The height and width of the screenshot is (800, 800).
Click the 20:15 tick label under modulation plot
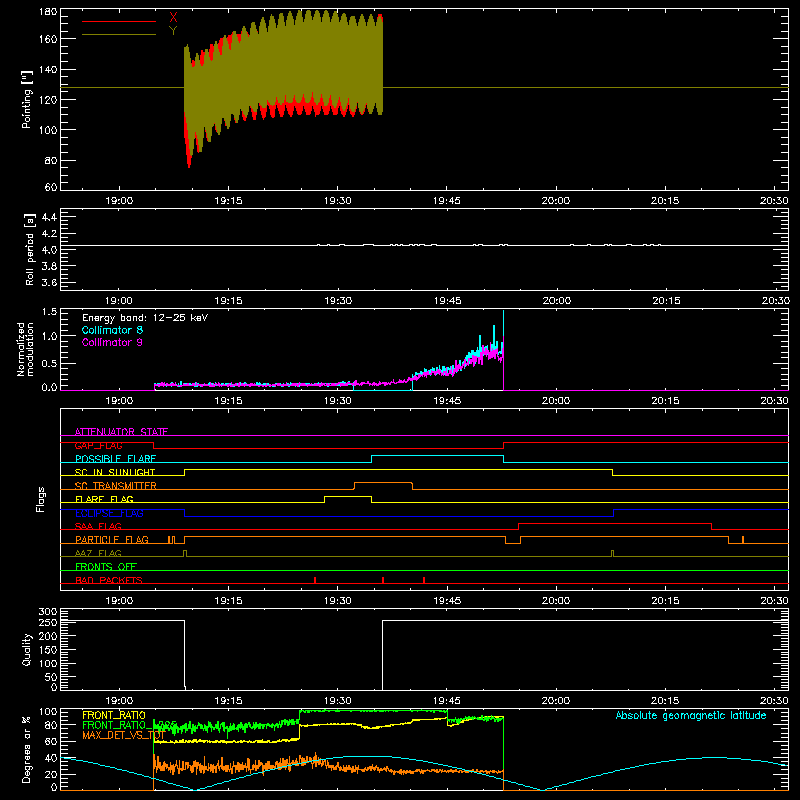(665, 401)
